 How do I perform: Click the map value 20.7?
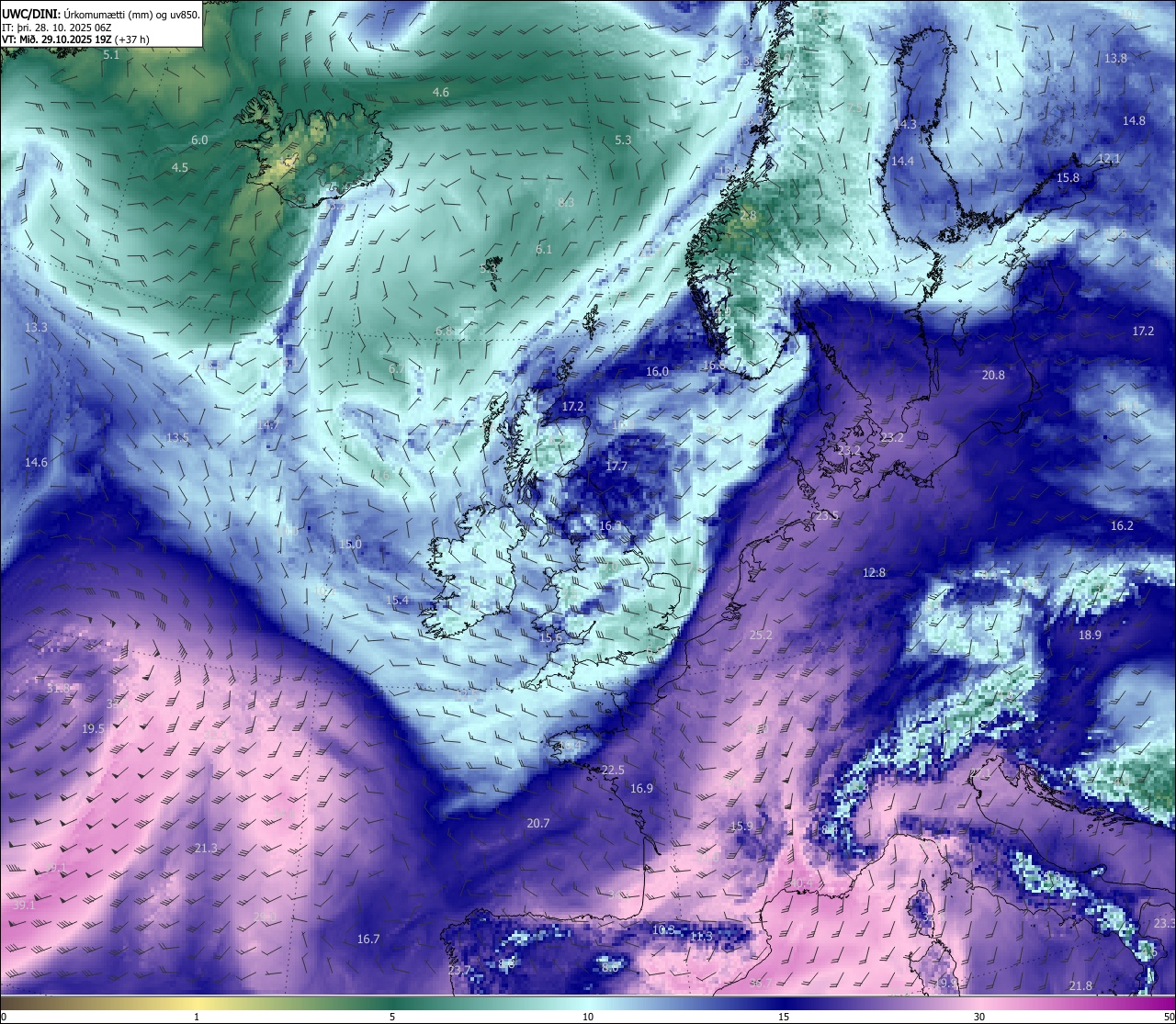coord(537,824)
